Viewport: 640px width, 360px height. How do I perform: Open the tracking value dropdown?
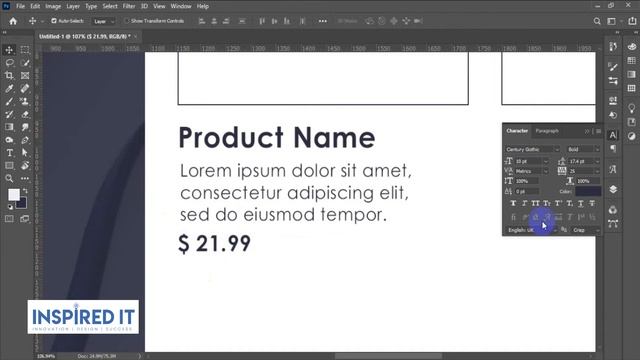[x=597, y=171]
